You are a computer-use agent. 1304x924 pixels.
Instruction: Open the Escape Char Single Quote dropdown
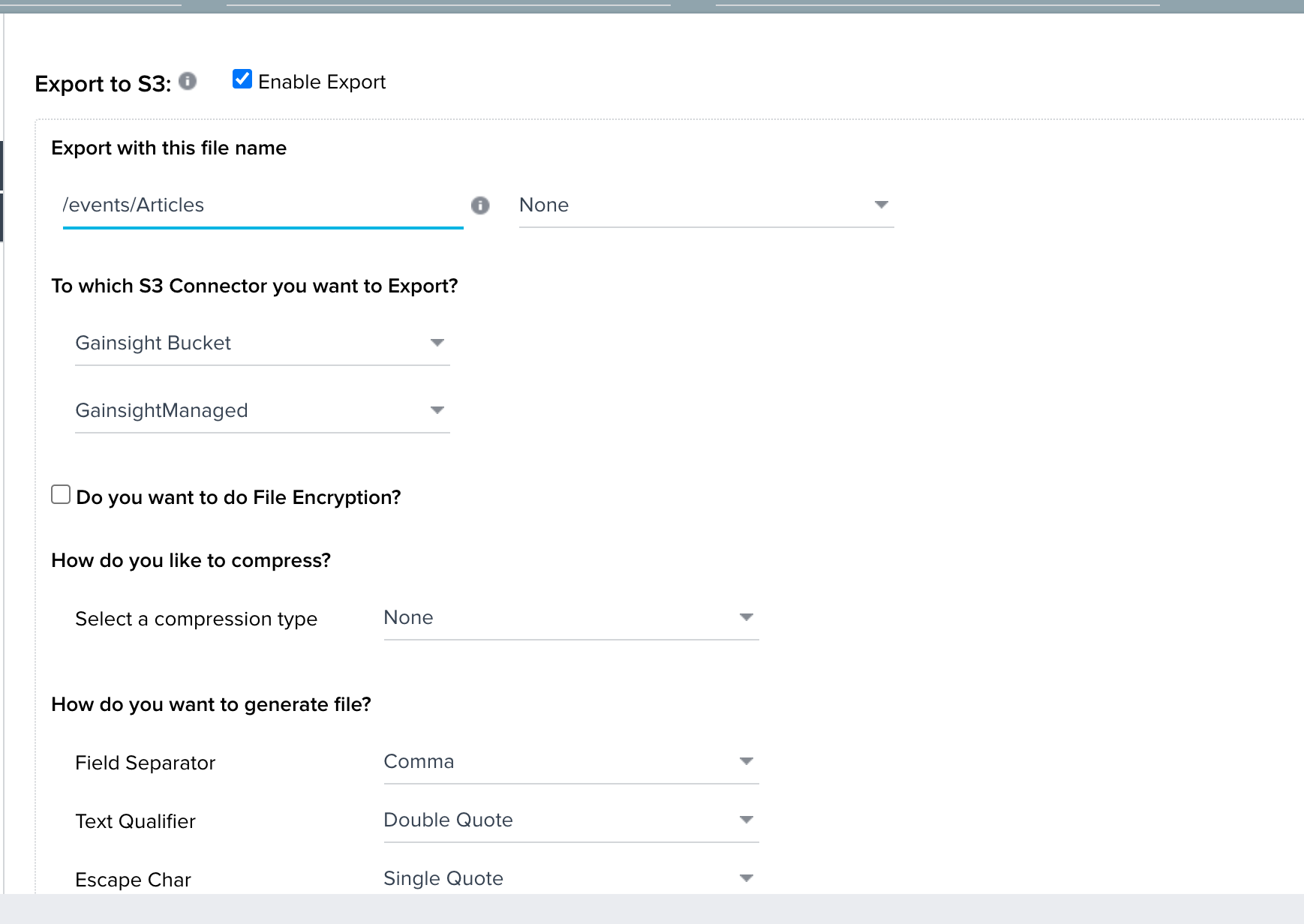(571, 879)
